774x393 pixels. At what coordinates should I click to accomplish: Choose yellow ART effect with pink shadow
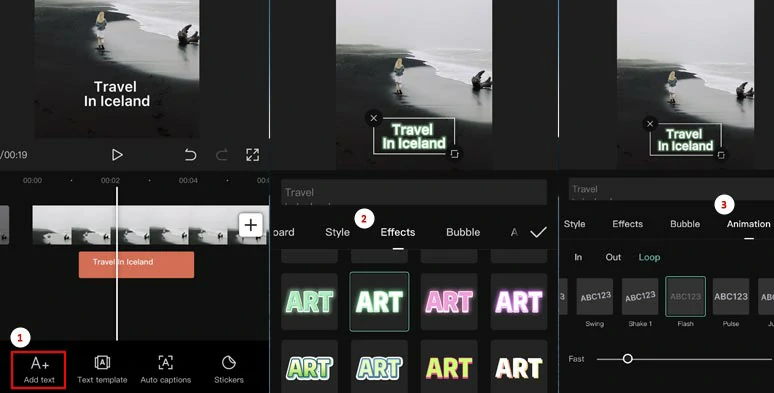tap(449, 366)
